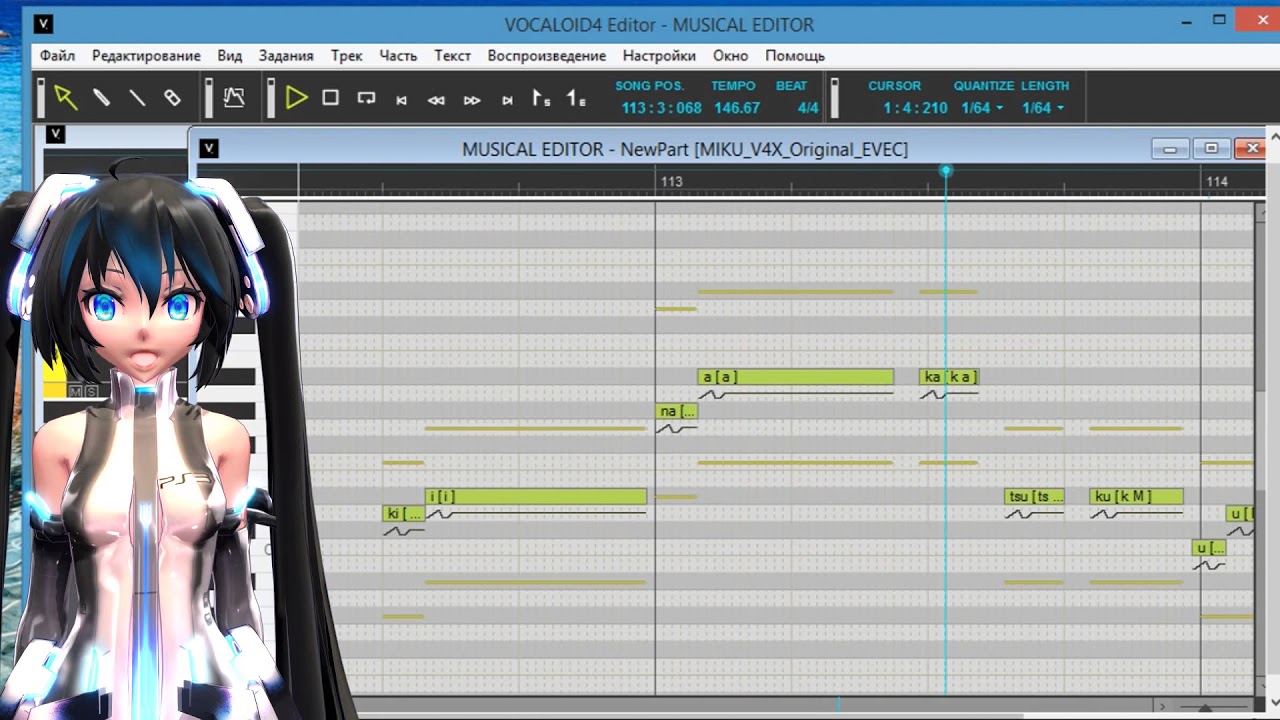Click the VOCALOID4 Editor application icon in title bar
1280x720 pixels.
[43, 24]
